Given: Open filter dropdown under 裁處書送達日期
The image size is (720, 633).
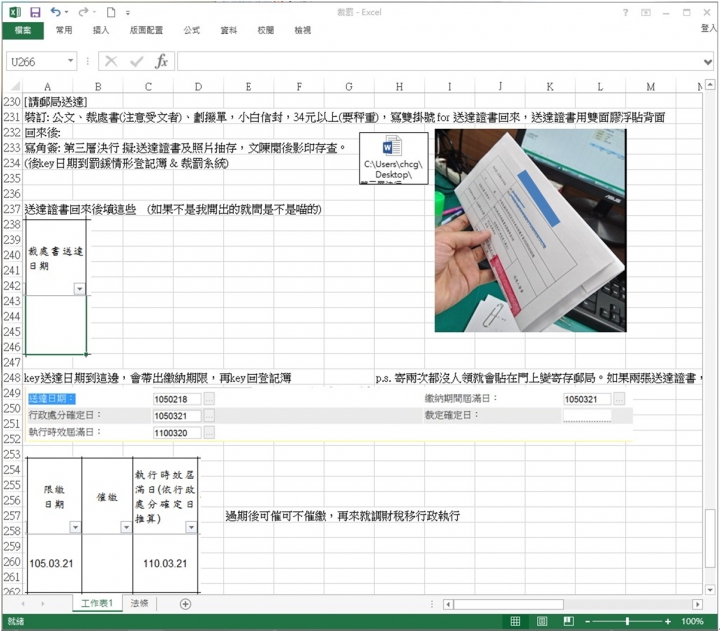Looking at the screenshot, I should [79, 289].
